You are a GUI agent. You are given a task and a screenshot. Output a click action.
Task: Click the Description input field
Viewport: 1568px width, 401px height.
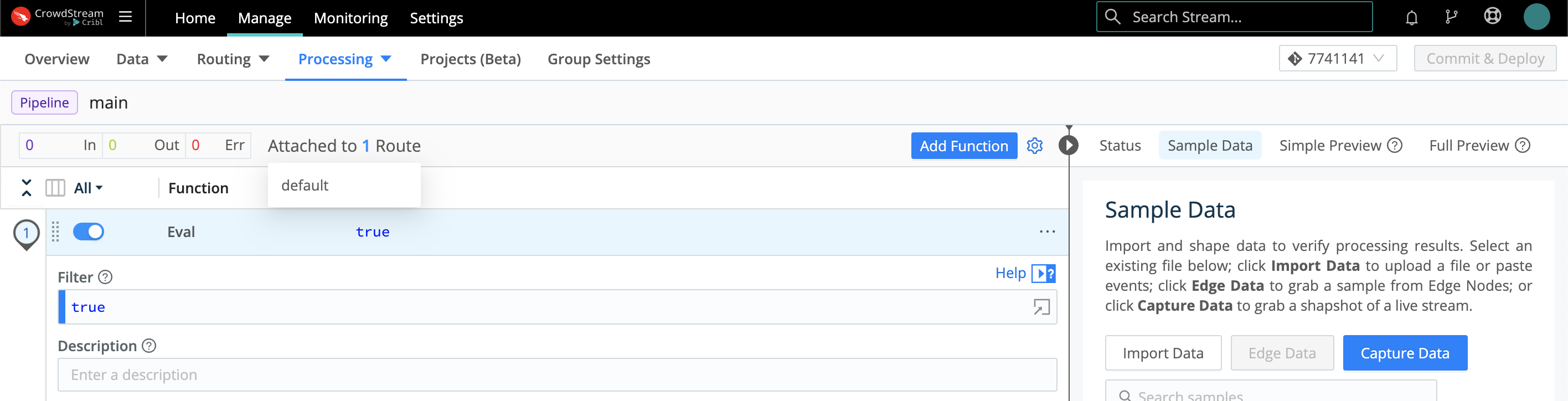556,375
